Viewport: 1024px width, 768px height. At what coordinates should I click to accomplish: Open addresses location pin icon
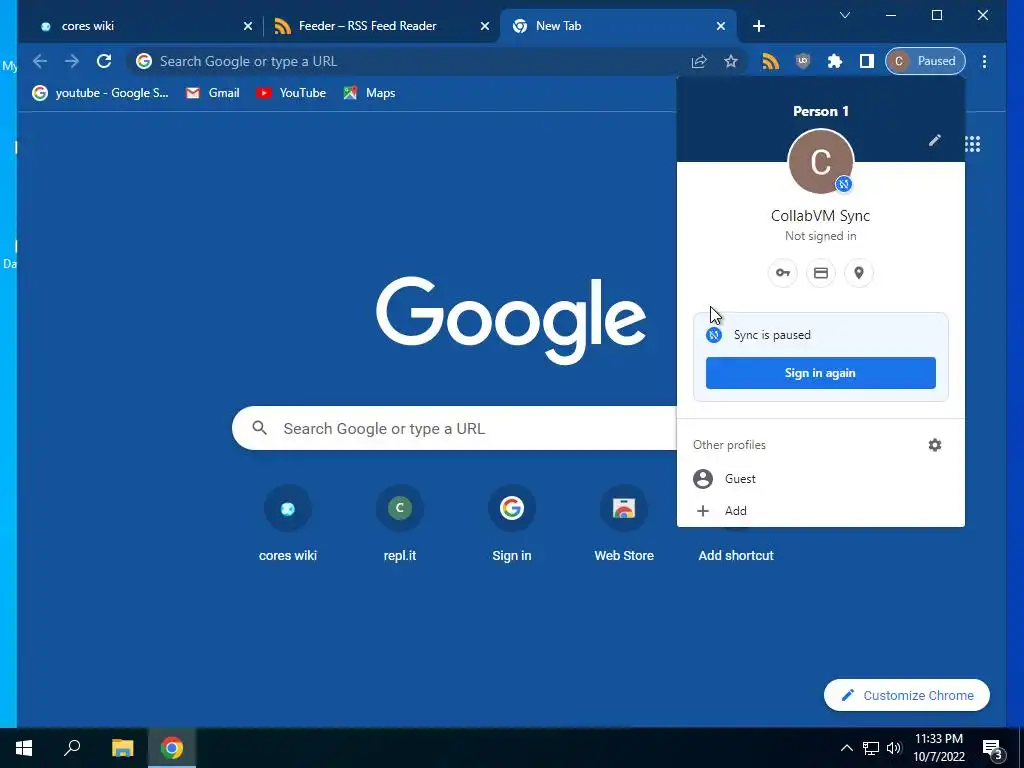(x=859, y=273)
